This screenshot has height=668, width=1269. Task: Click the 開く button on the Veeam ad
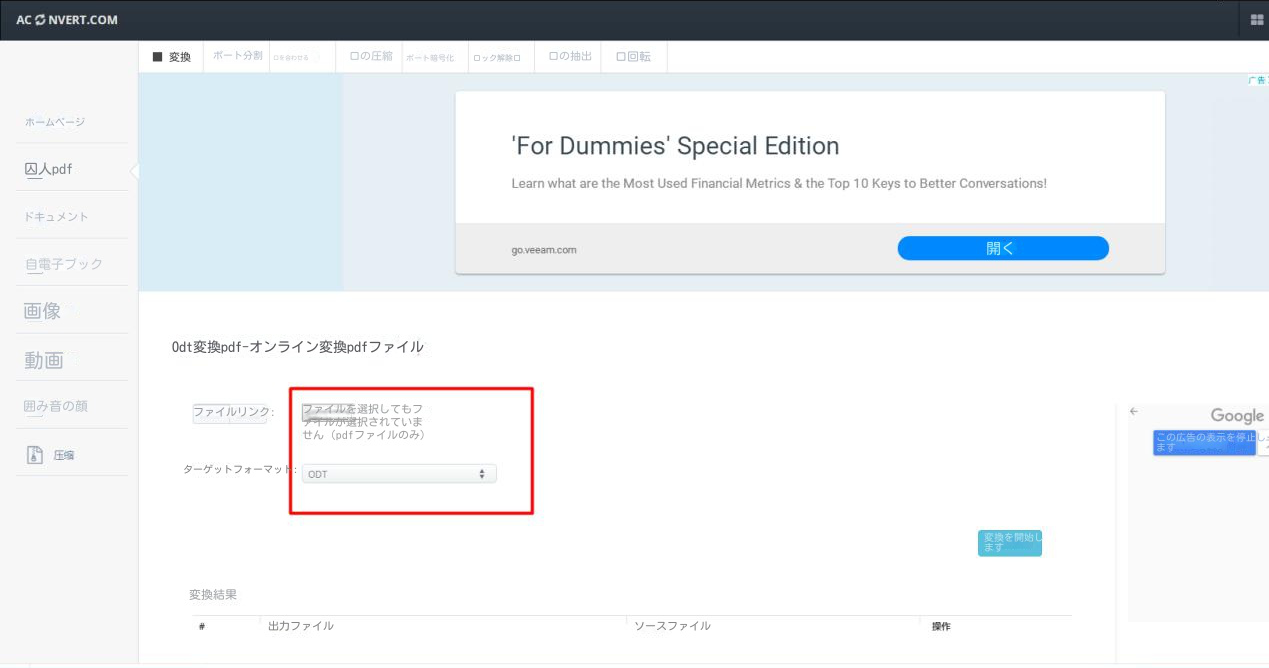coord(1003,247)
